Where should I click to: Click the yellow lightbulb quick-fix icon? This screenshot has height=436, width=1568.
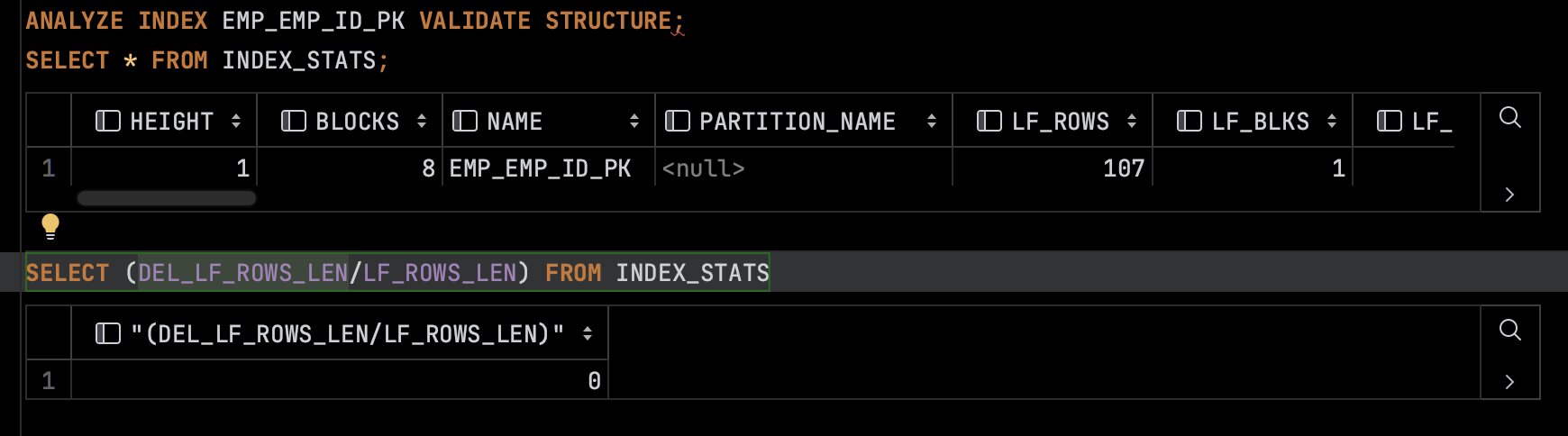[x=50, y=226]
